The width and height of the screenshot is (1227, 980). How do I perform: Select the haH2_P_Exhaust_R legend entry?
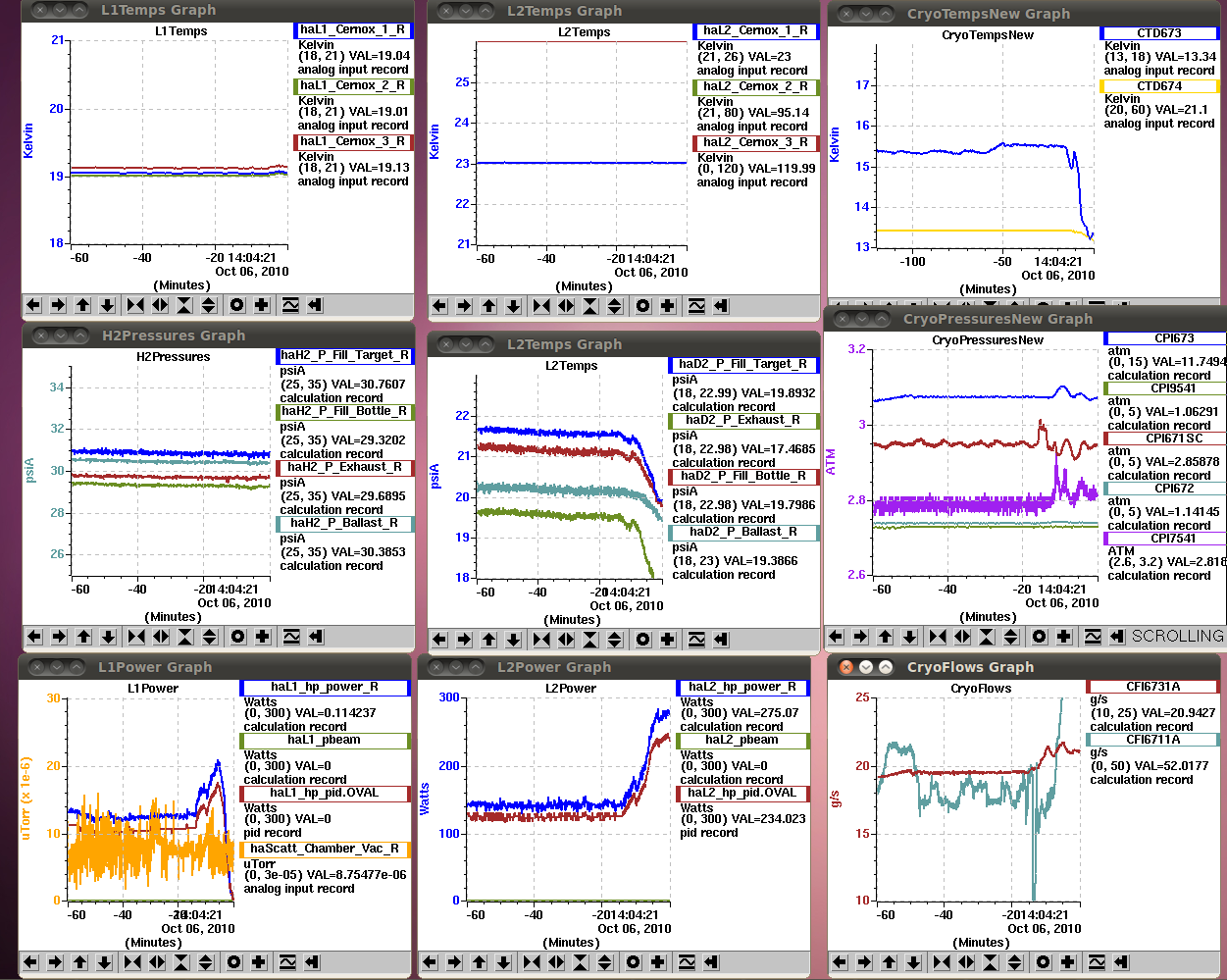tap(345, 468)
